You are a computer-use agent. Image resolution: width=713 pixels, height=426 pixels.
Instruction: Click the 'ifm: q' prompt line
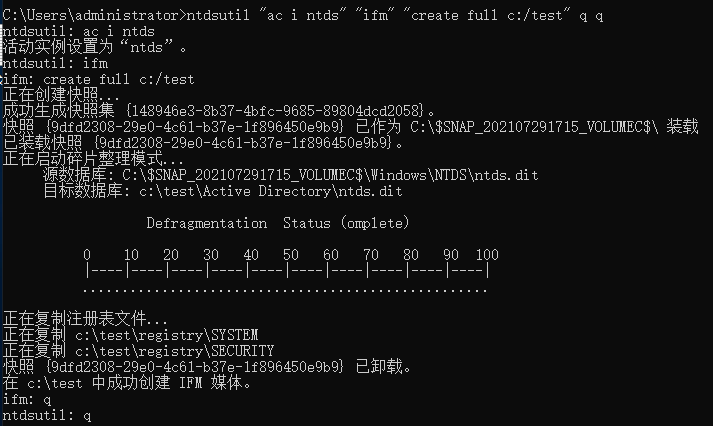pos(27,400)
